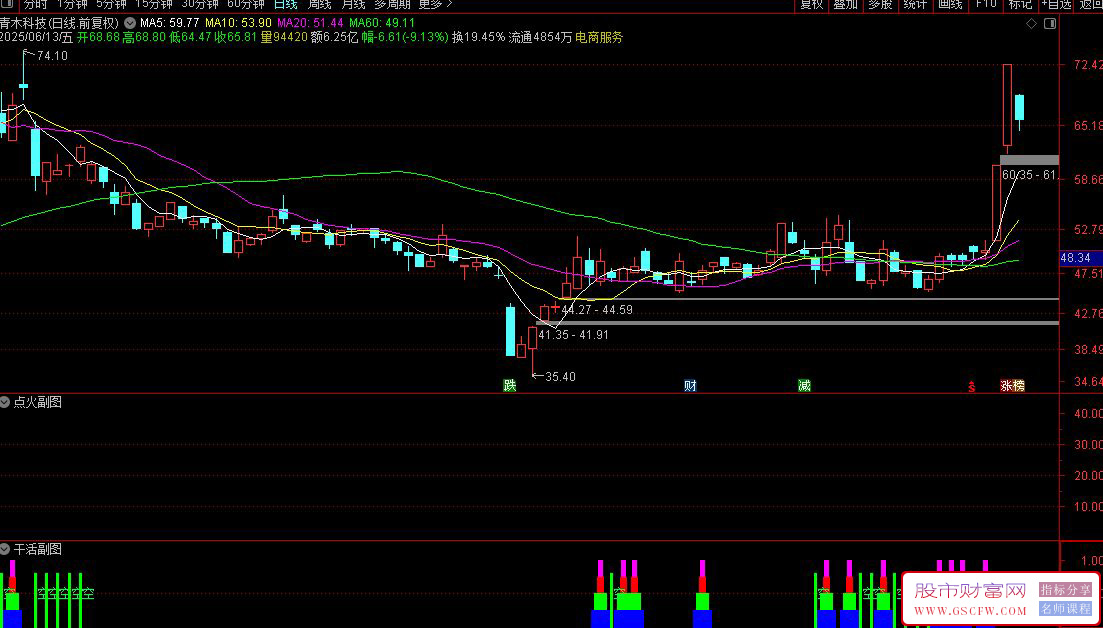
Task: Click the 标记 mark button
Action: pos(1020,4)
